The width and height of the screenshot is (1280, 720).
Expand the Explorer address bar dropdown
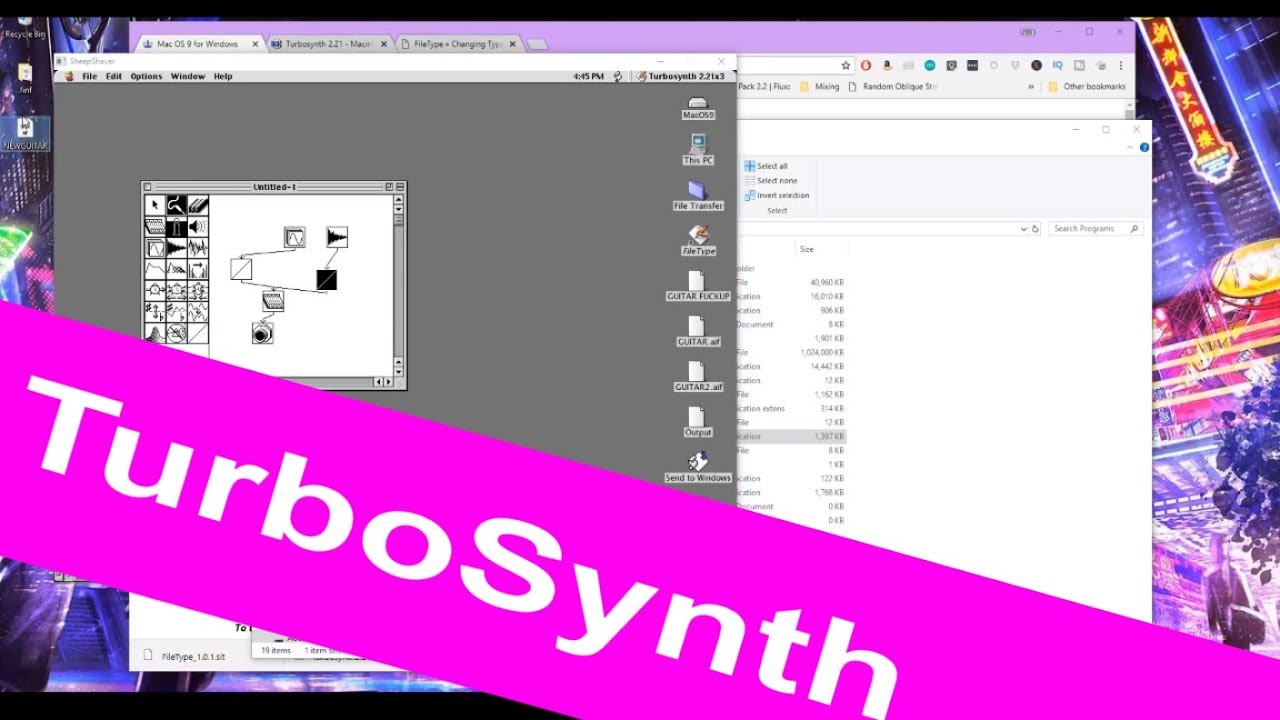[x=1024, y=228]
